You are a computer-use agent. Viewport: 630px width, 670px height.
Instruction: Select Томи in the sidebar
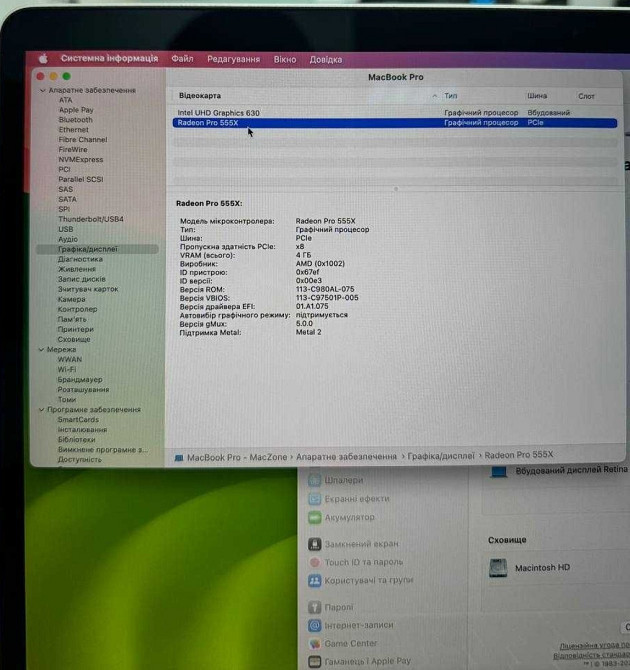pyautogui.click(x=67, y=400)
